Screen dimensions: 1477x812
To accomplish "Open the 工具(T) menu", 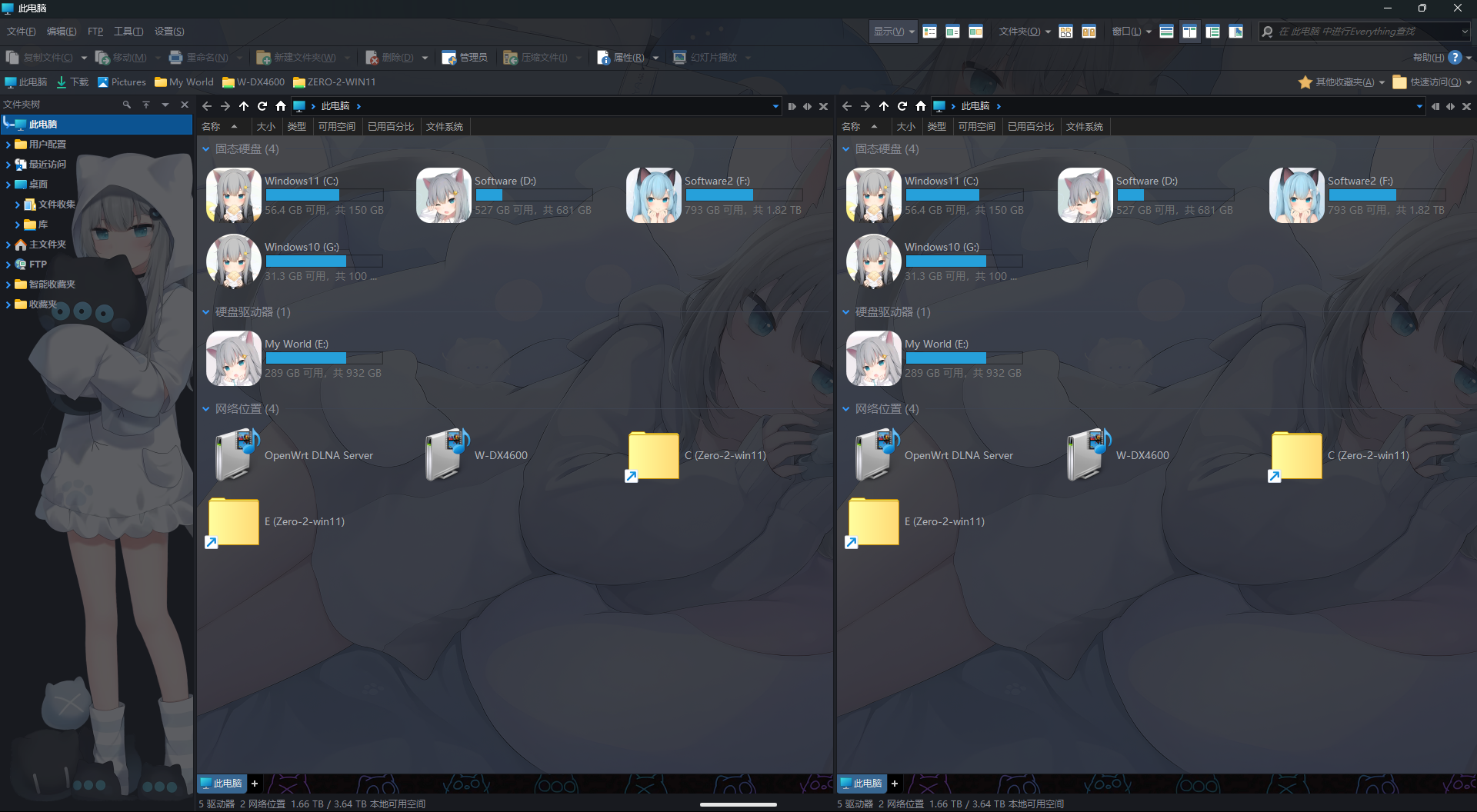I will point(128,32).
